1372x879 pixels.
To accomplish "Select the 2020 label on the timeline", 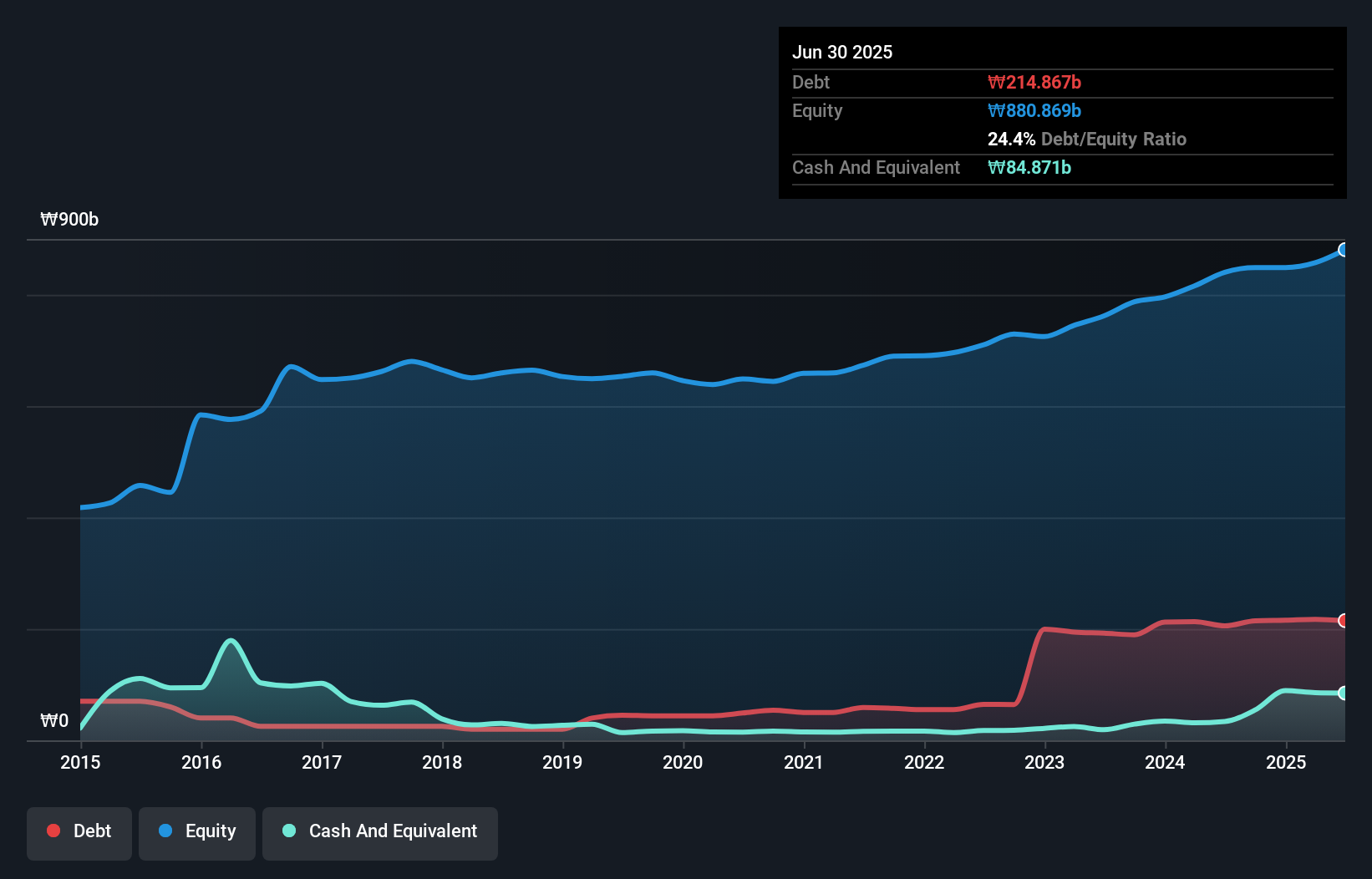I will tap(683, 762).
